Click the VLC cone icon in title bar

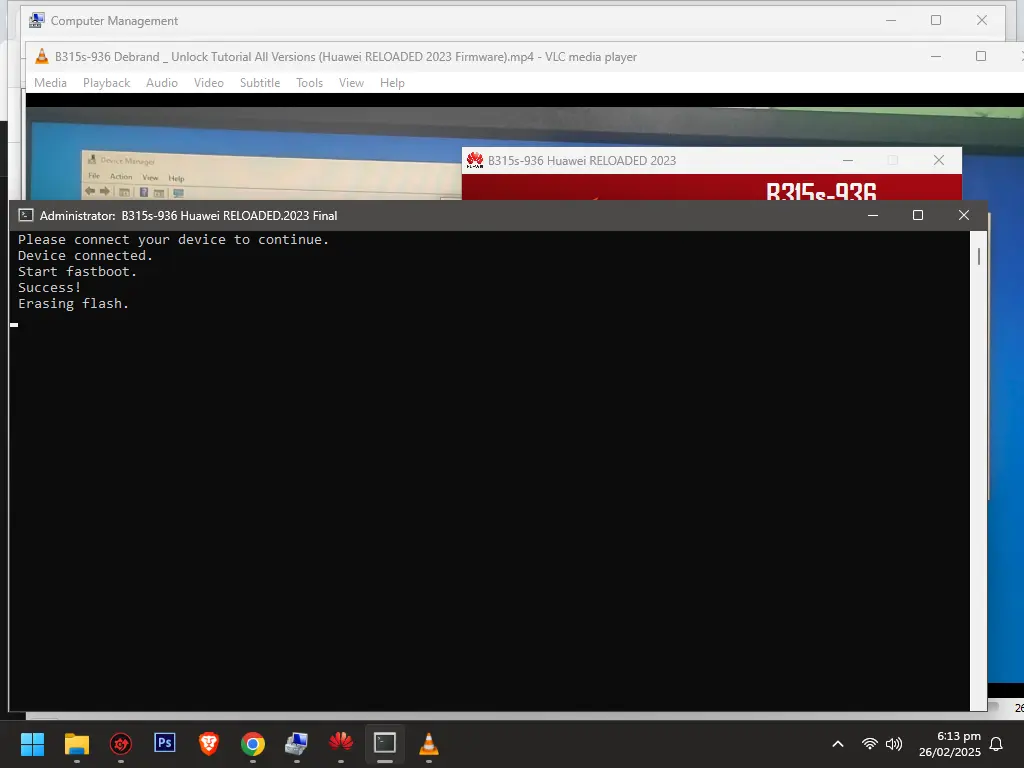click(42, 57)
